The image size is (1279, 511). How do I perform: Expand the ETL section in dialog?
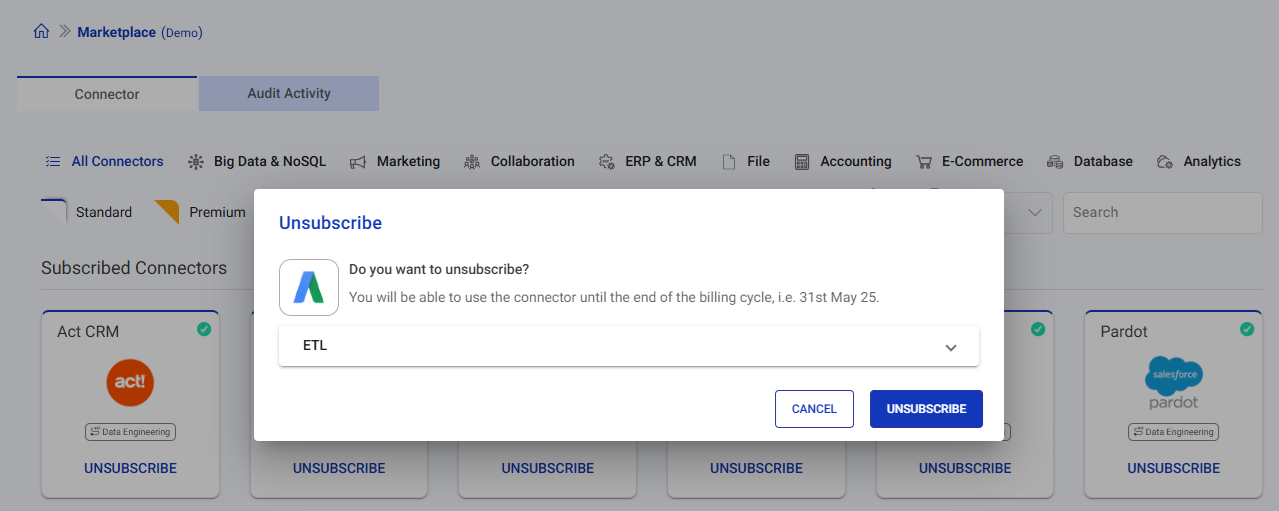(x=629, y=346)
